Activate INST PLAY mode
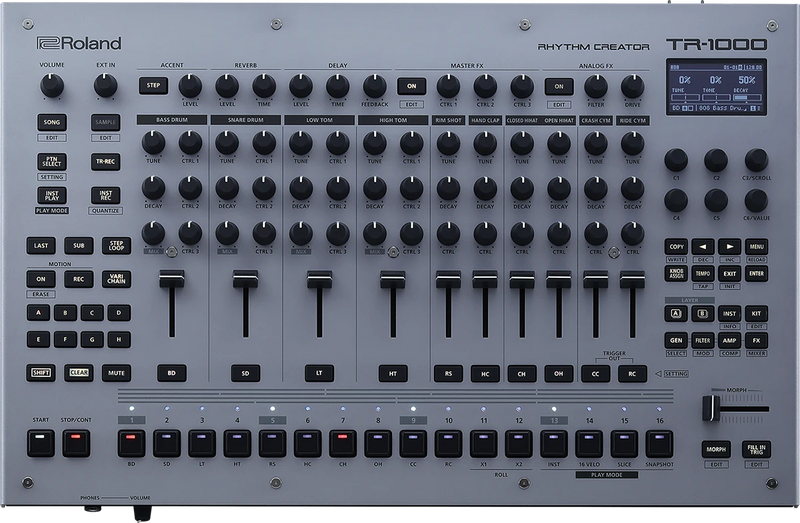Viewport: 800px width, 523px height. (52, 195)
